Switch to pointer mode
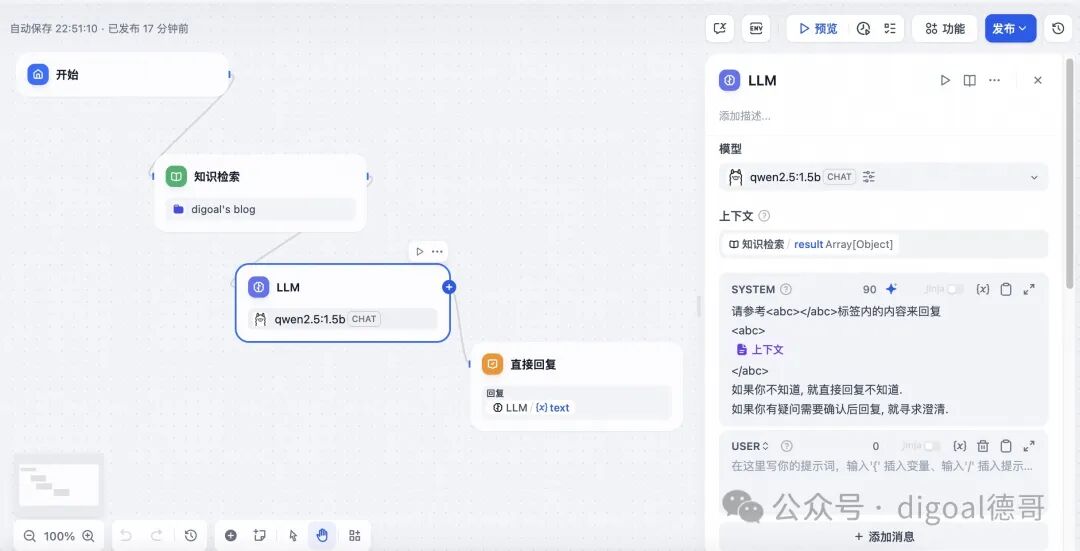1080x551 pixels. click(x=293, y=535)
